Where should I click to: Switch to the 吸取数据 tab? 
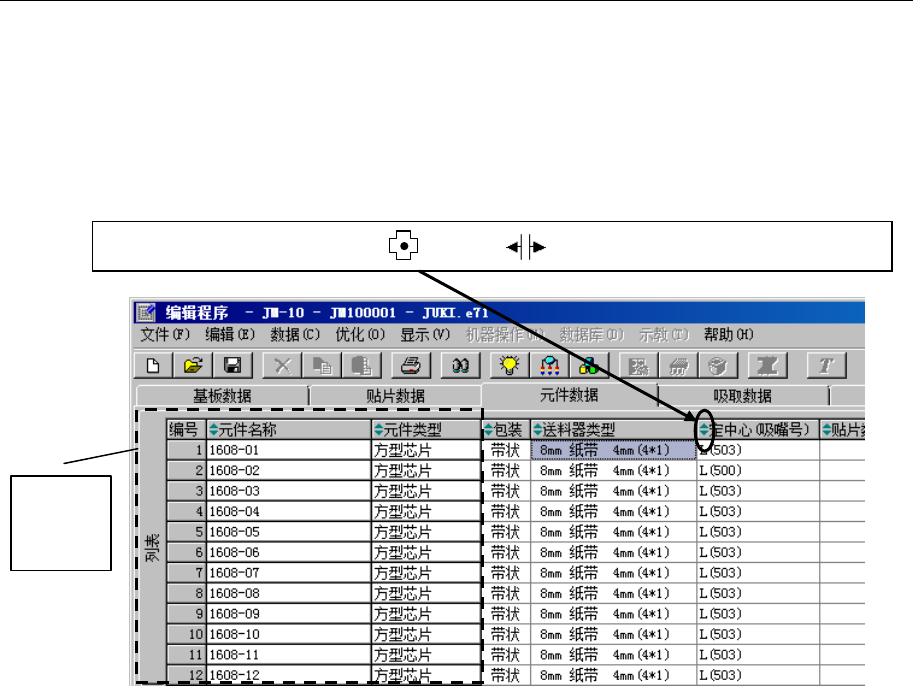coord(742,396)
